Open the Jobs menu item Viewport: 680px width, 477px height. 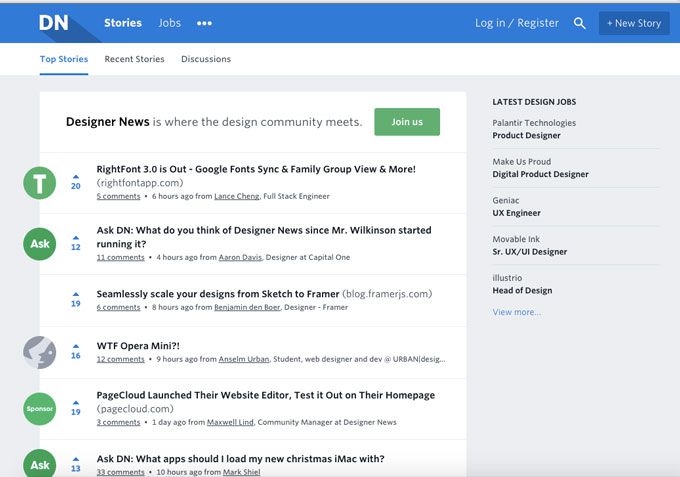point(170,23)
